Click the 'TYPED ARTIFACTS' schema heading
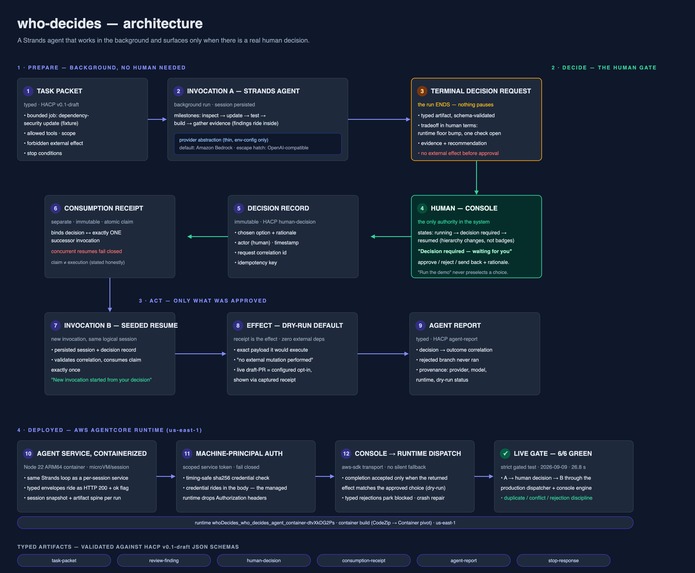Image resolution: width=695 pixels, height=573 pixels. pos(128,547)
